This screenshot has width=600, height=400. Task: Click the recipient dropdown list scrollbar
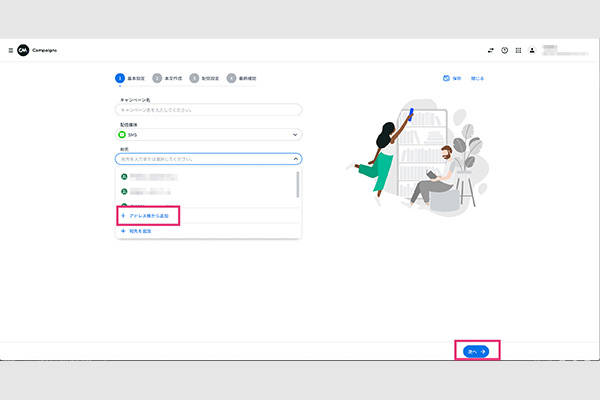[x=298, y=184]
